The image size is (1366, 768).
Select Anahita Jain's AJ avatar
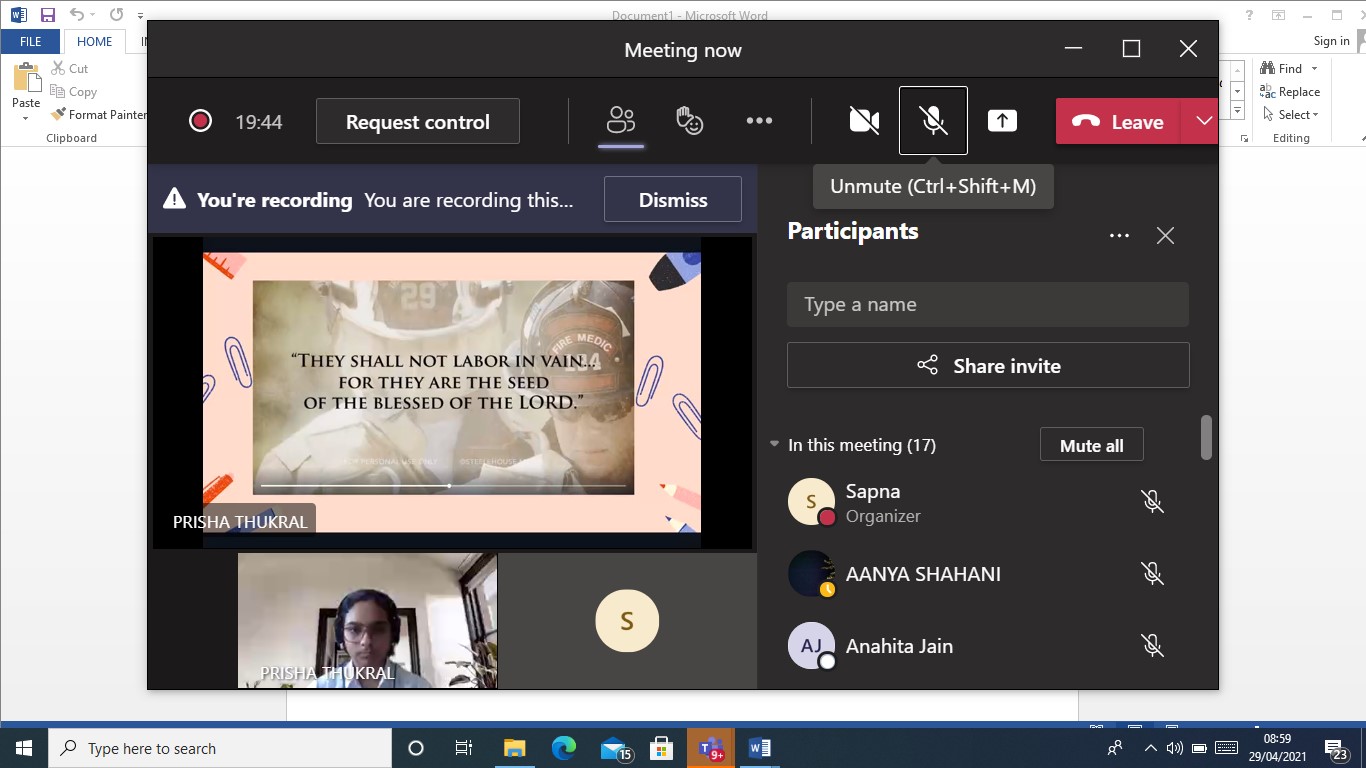[x=811, y=646]
